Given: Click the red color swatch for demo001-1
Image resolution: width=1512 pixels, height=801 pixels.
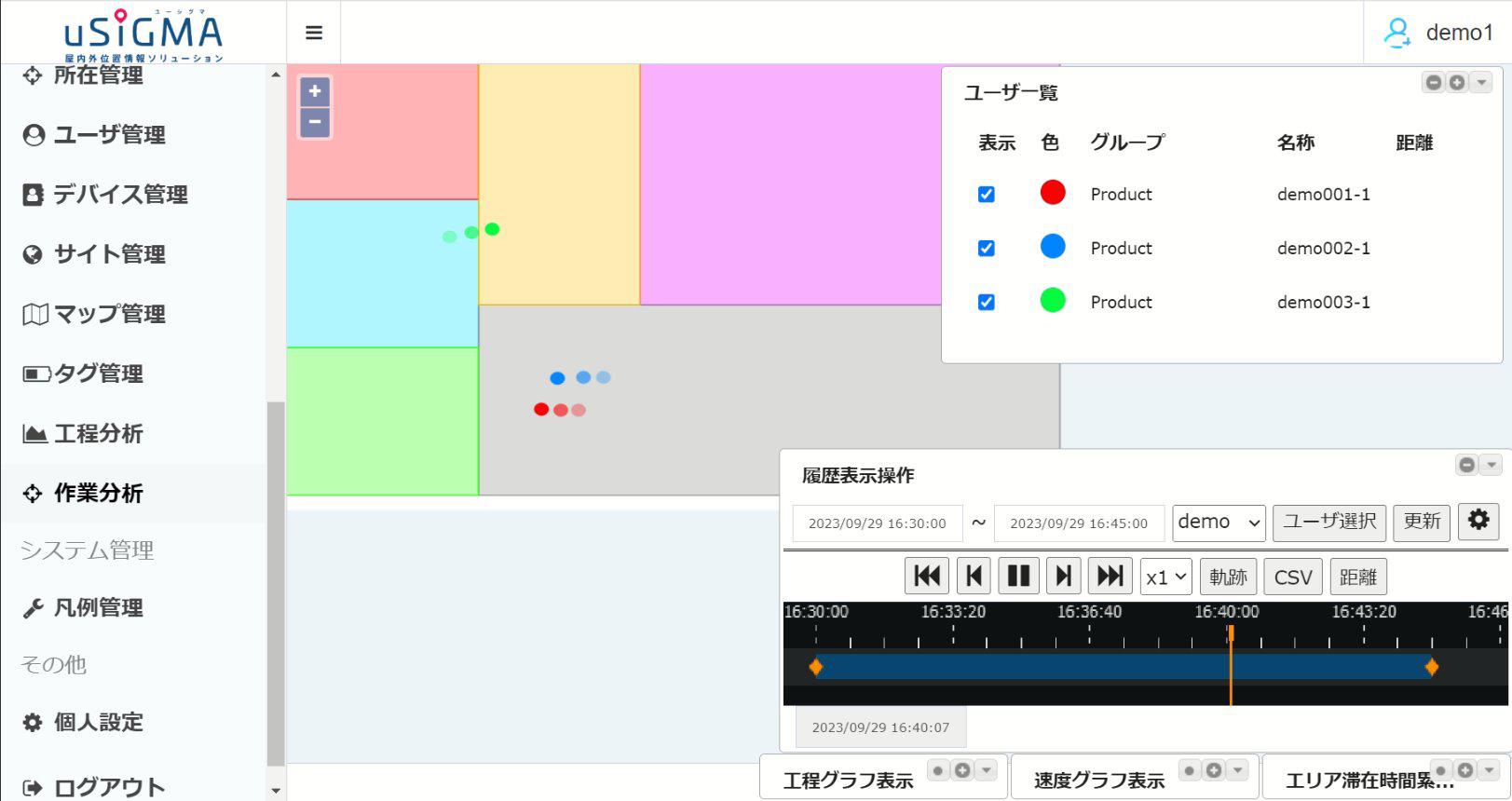Looking at the screenshot, I should coord(1053,193).
